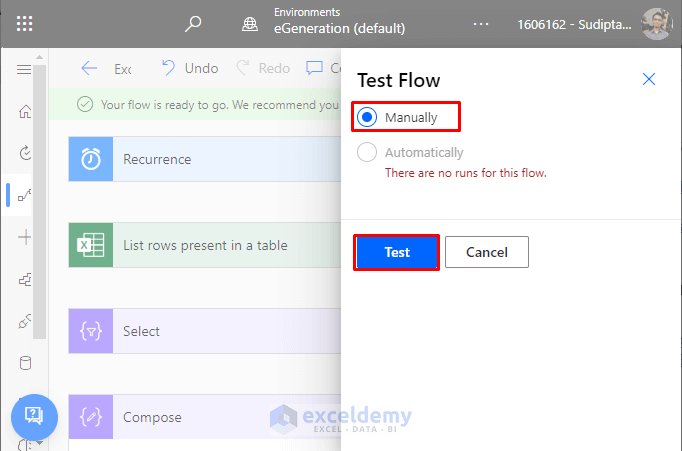Expand the Recurrence step card
Screen dimensions: 682x451
225,159
